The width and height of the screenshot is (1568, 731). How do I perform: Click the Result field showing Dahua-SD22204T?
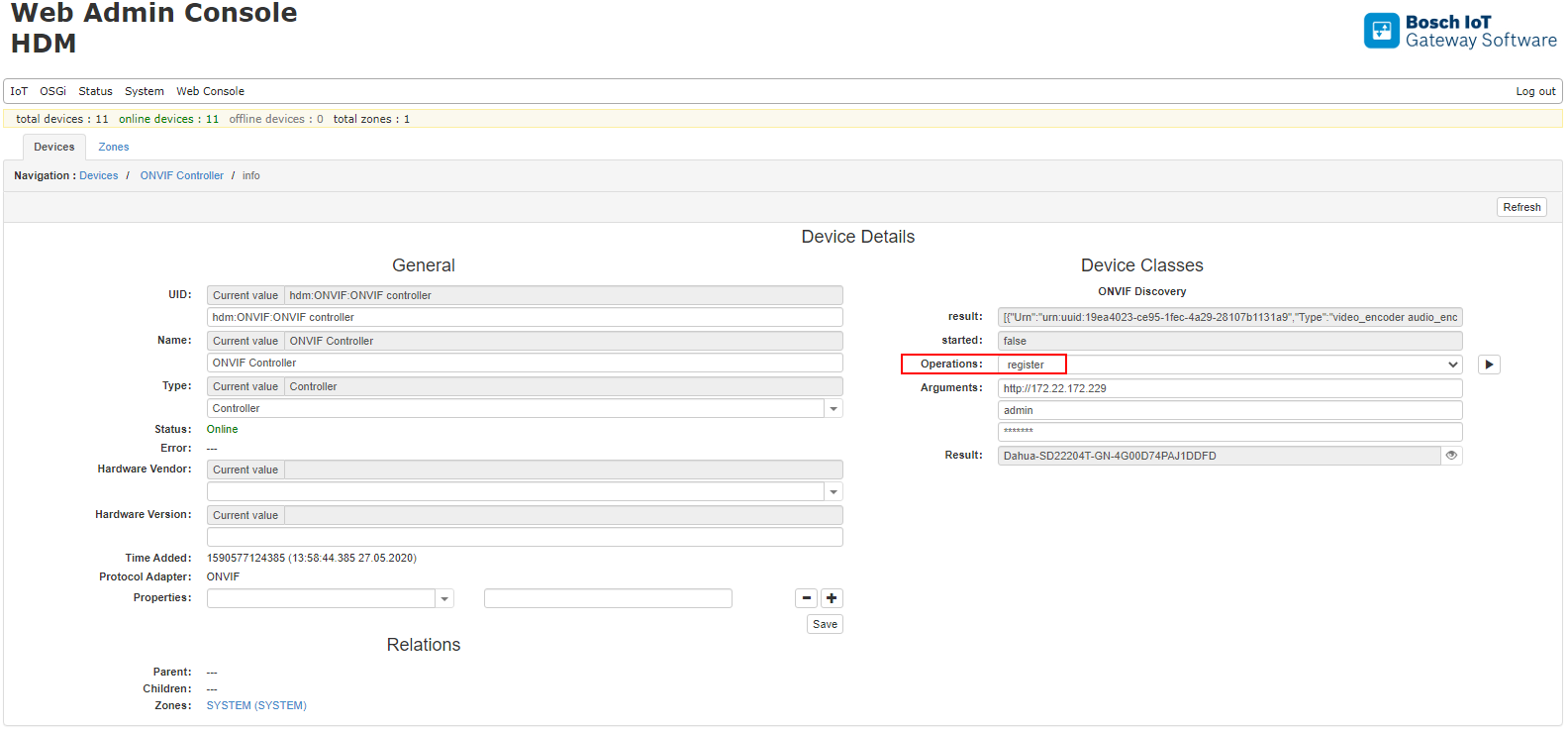pos(1220,456)
